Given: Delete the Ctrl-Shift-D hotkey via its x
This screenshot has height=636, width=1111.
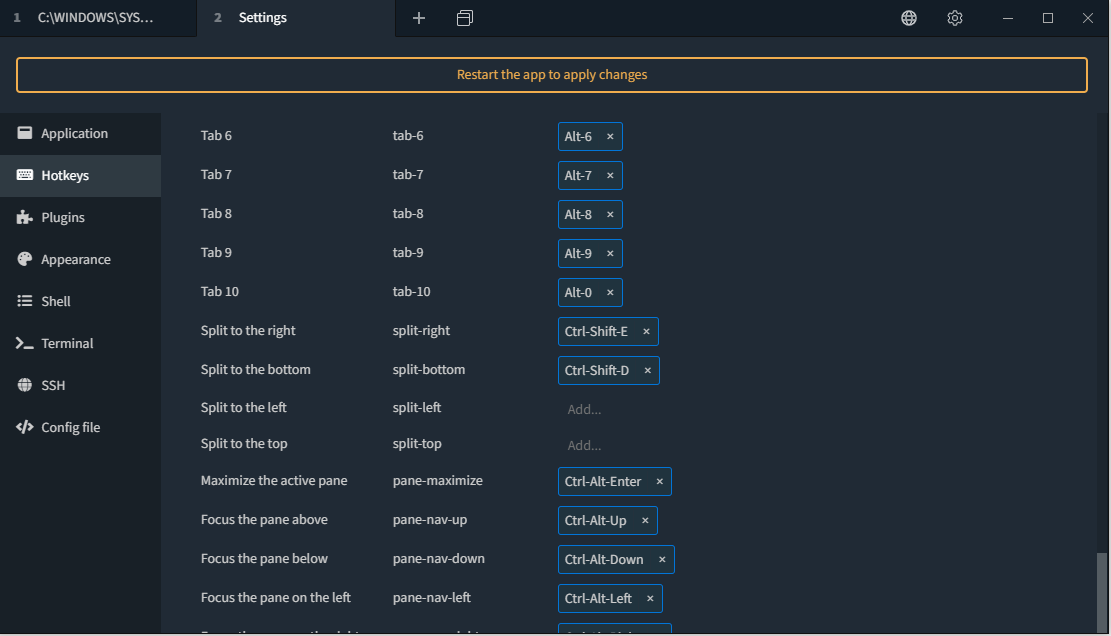Looking at the screenshot, I should pyautogui.click(x=648, y=370).
